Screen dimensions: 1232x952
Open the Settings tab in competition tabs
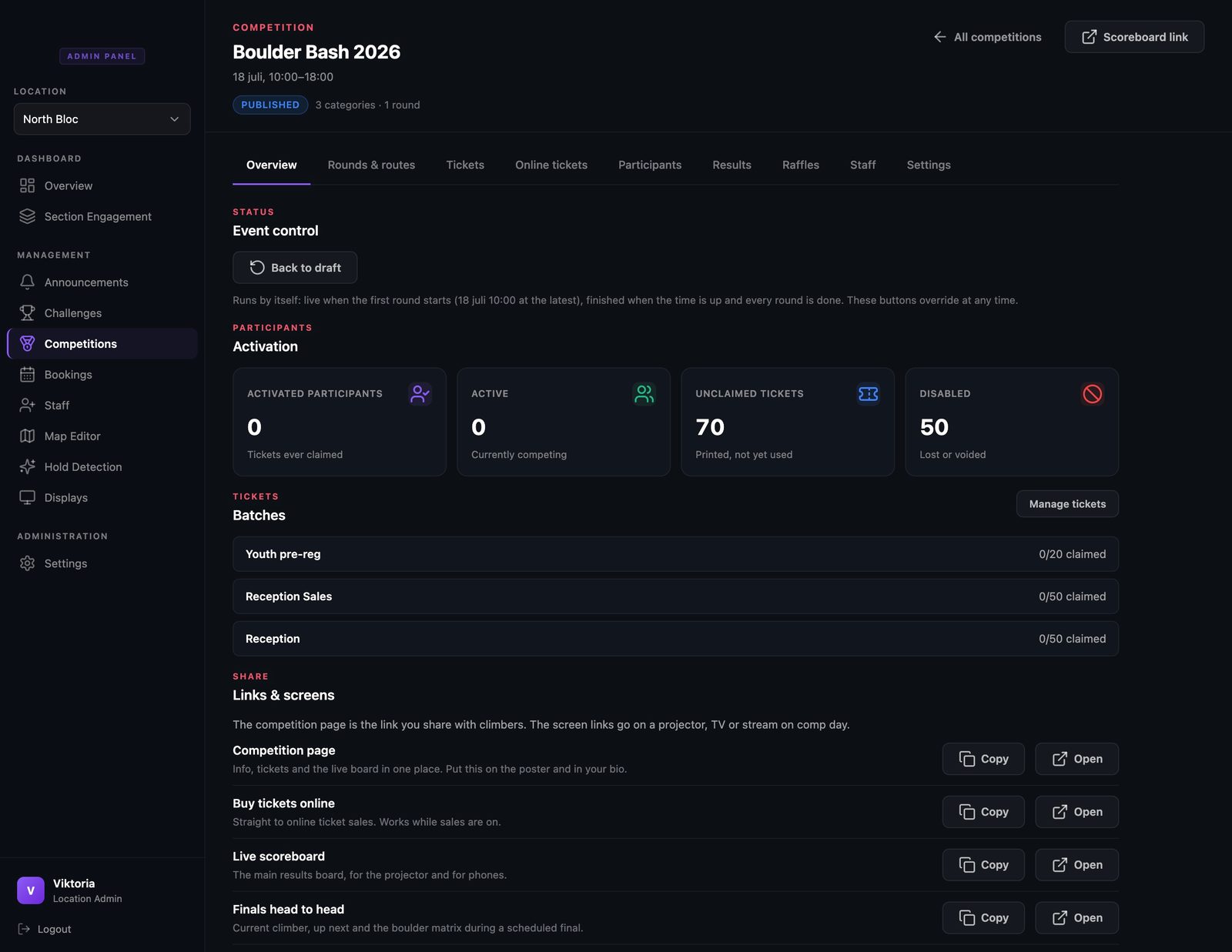929,165
